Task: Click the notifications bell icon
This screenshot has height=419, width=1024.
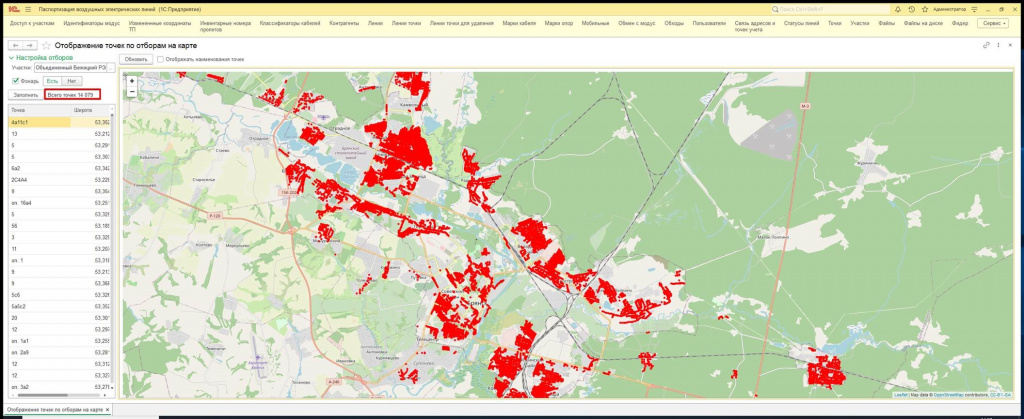Action: (897, 8)
